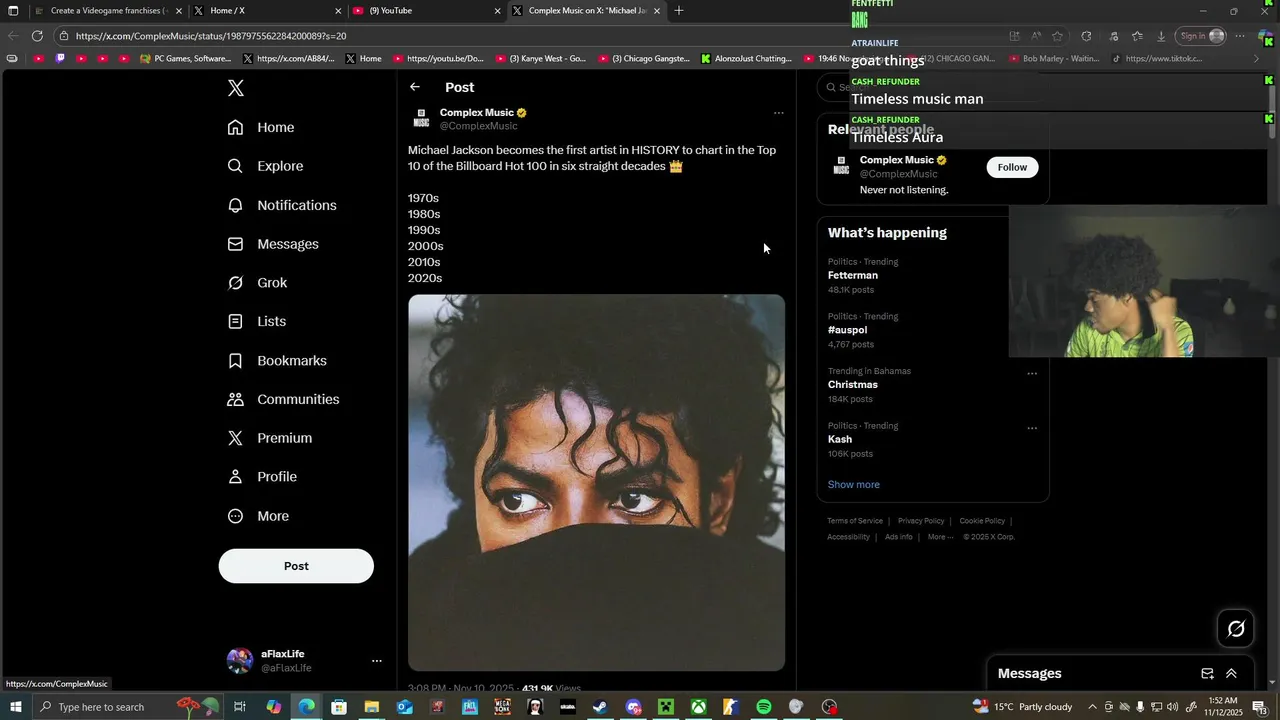The image size is (1280, 720).
Task: Click back arrow next to Post
Action: (x=415, y=87)
